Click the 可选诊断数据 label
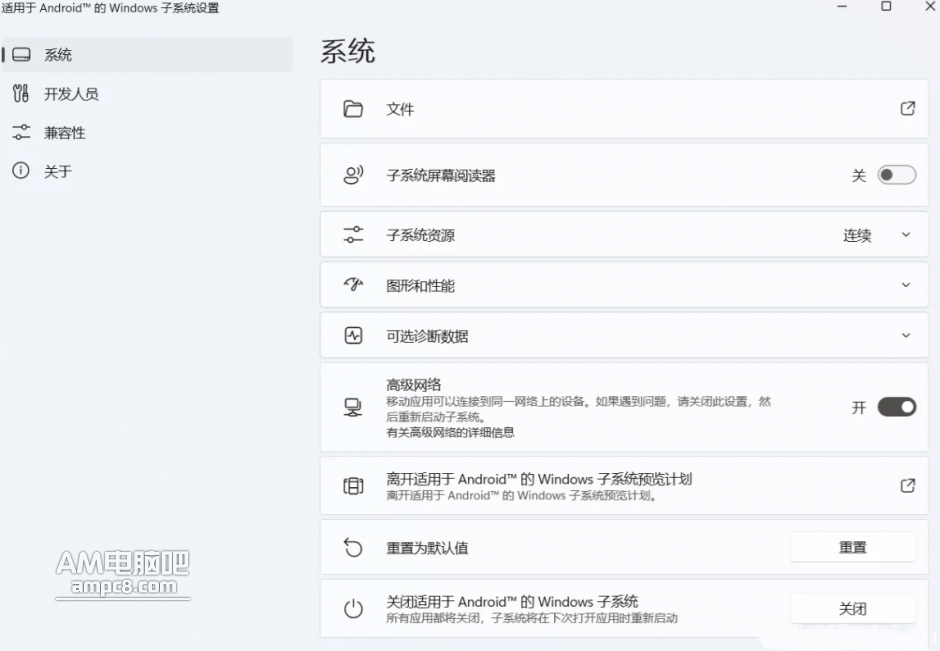Viewport: 940px width, 651px height. click(x=427, y=336)
